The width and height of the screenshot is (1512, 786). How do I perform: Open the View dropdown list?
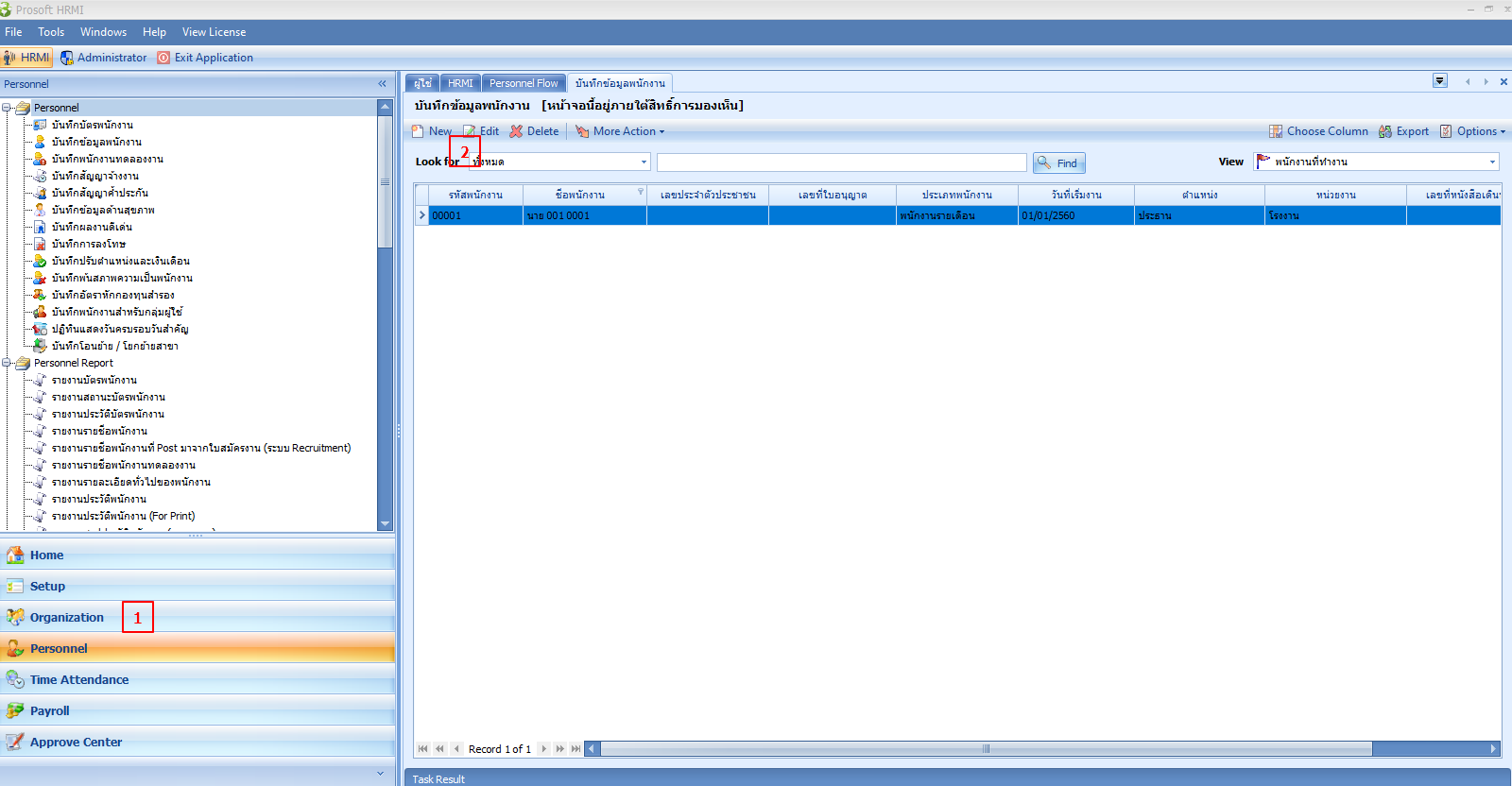pos(1492,162)
